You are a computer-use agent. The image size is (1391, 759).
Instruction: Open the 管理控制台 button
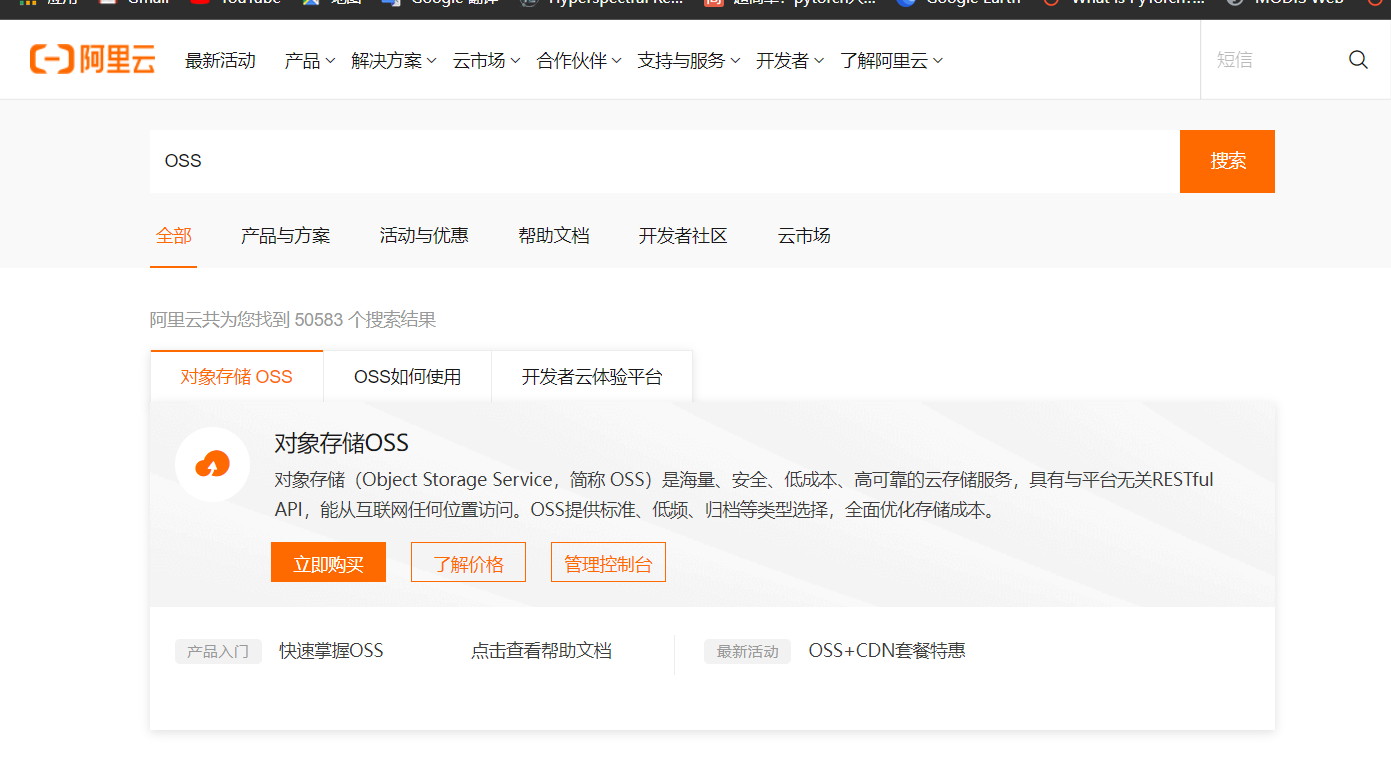[x=608, y=564]
